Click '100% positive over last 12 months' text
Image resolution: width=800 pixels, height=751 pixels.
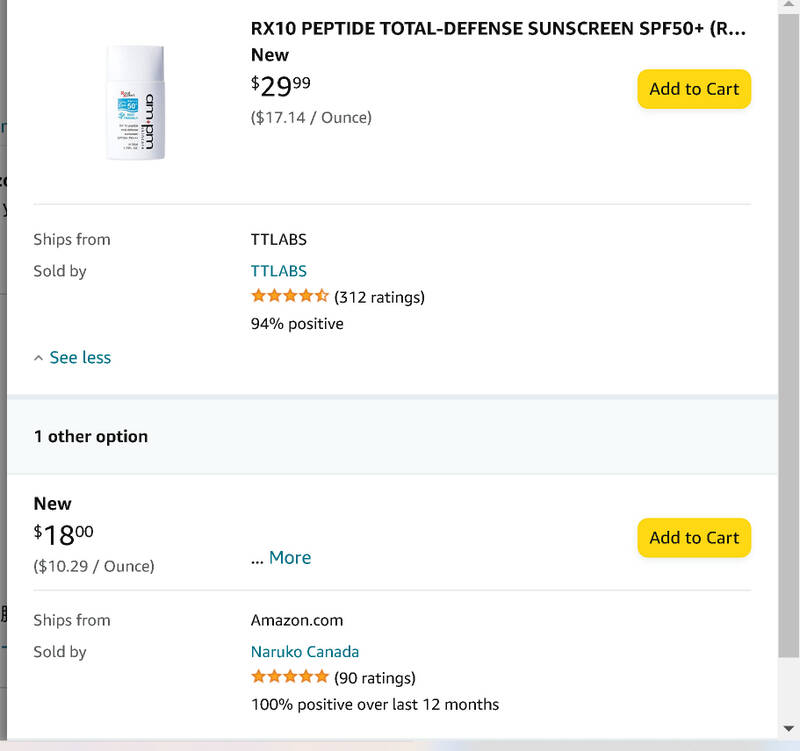tap(374, 704)
